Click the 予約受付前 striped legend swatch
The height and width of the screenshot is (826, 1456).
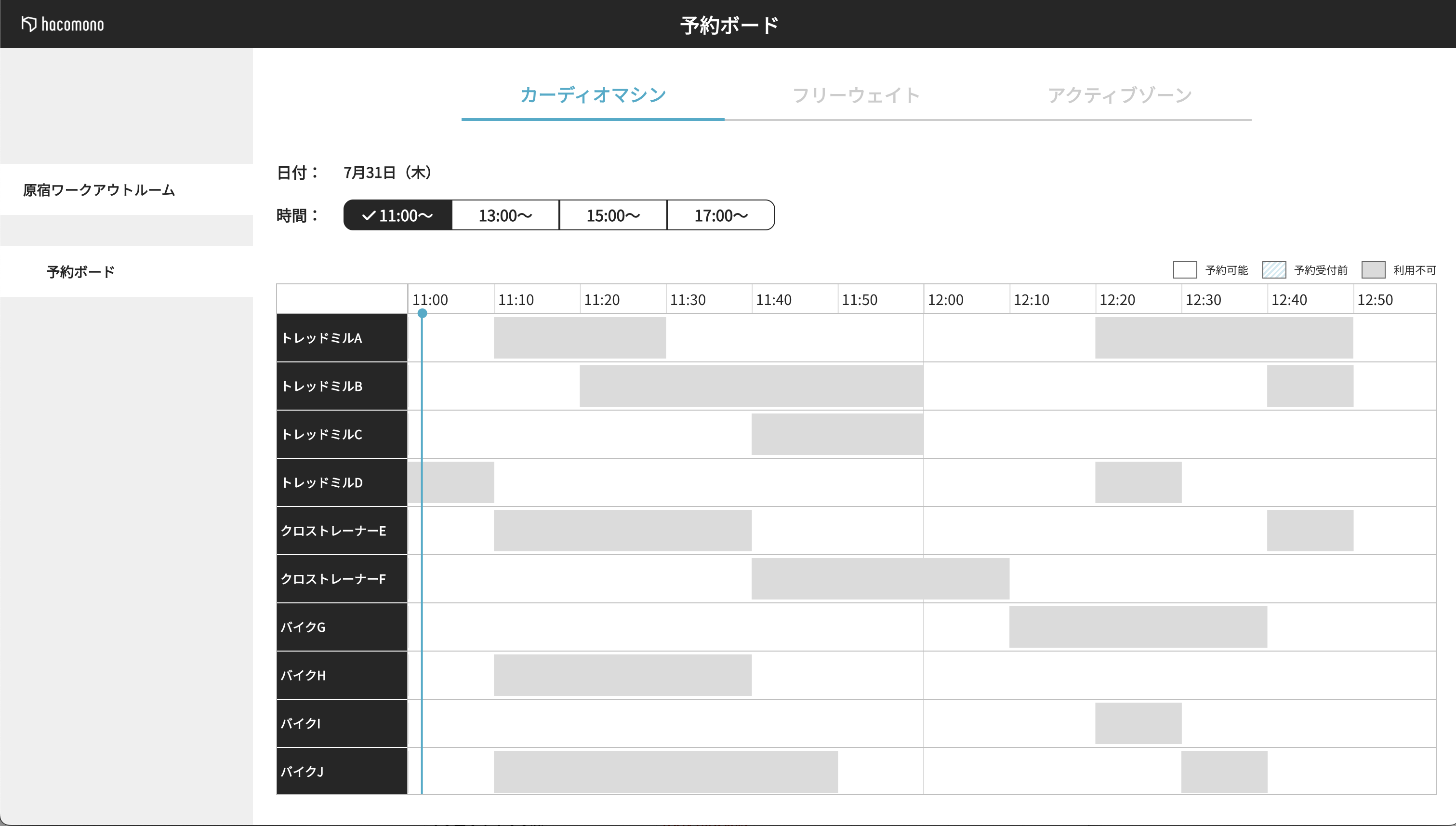pyautogui.click(x=1273, y=270)
